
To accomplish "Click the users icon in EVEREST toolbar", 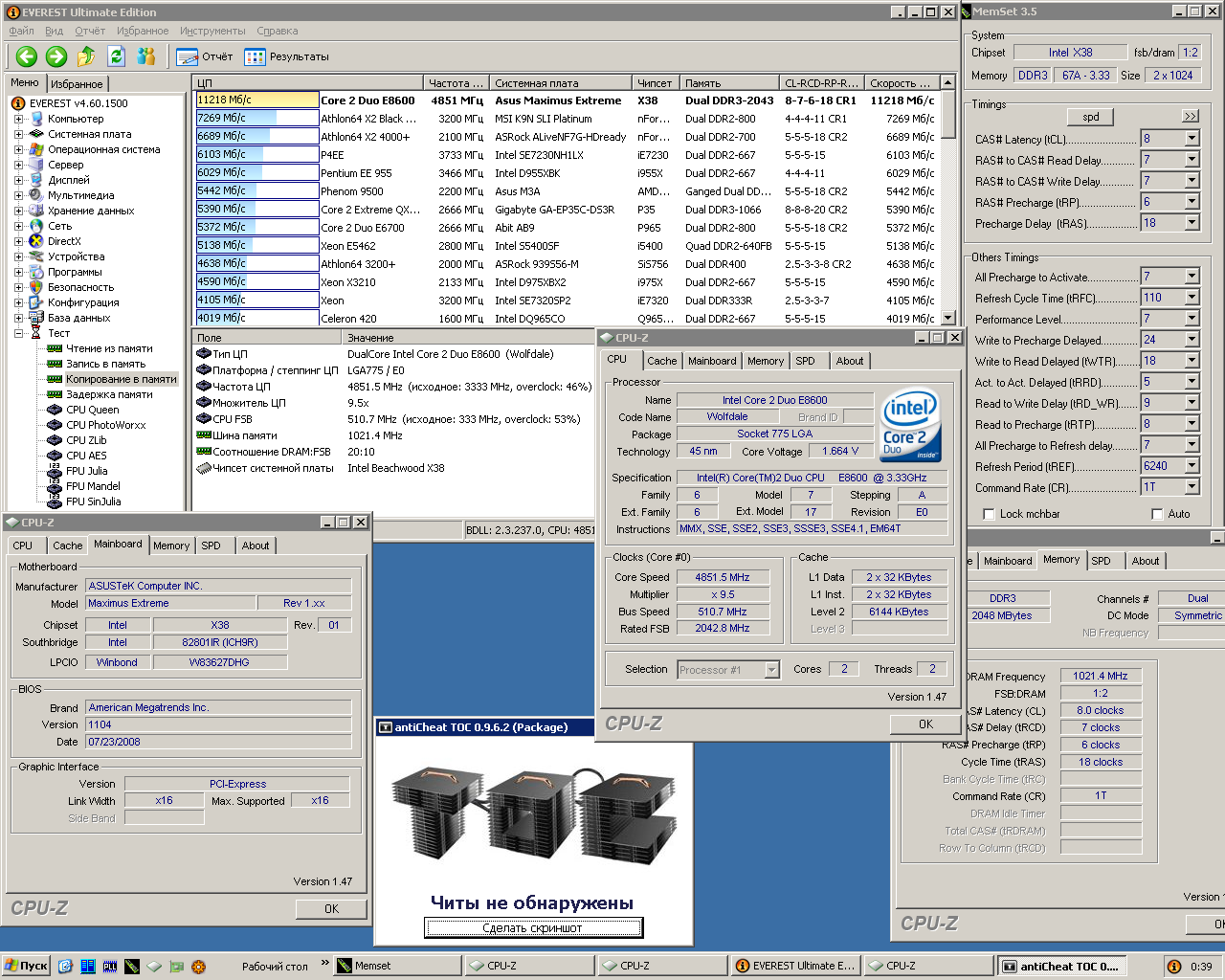I will point(146,56).
